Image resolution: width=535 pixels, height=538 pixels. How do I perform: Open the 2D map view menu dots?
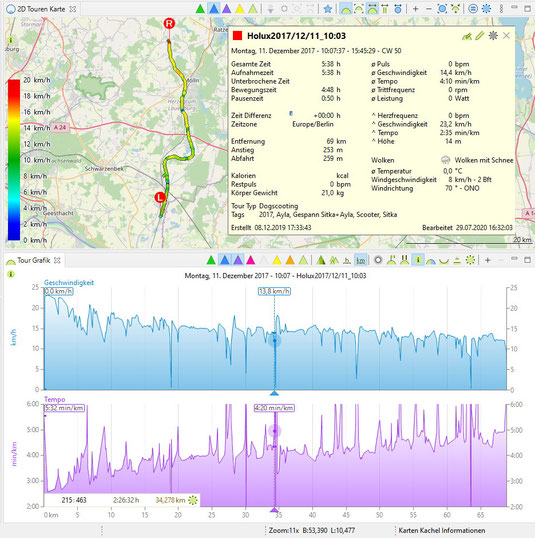[x=501, y=9]
